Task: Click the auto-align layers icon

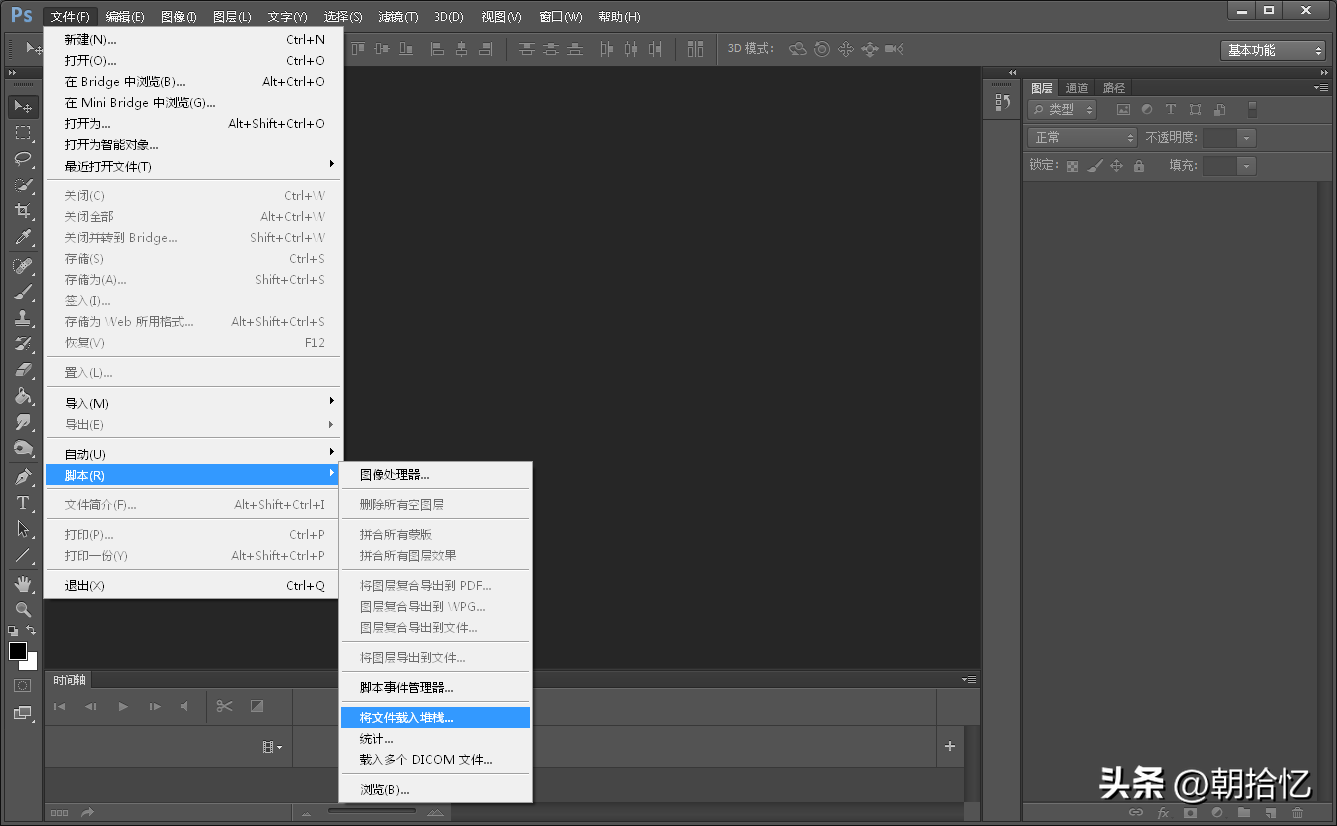Action: click(x=695, y=49)
